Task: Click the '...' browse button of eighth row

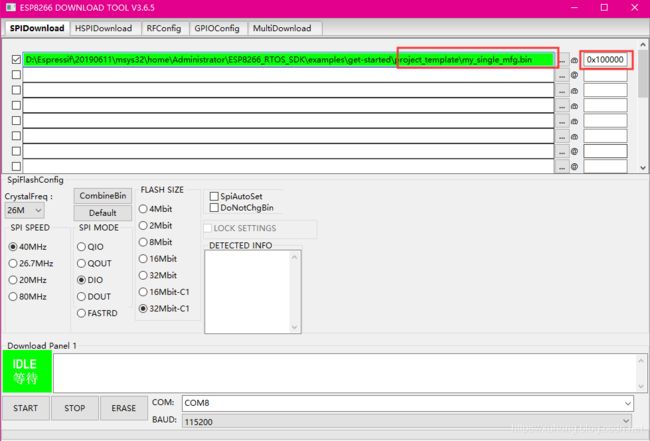Action: click(x=562, y=167)
